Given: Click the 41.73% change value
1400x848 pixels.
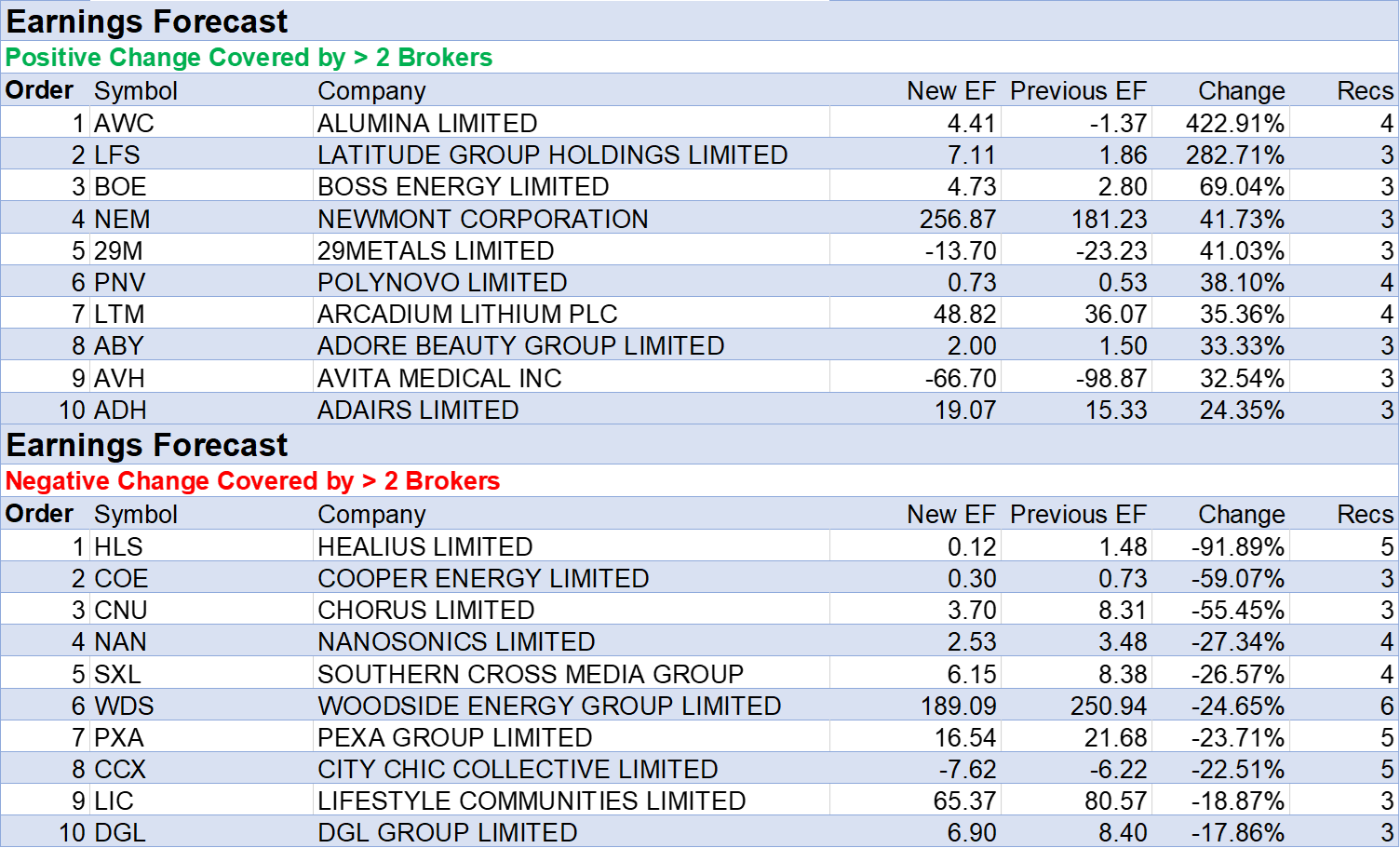Looking at the screenshot, I should [1242, 219].
